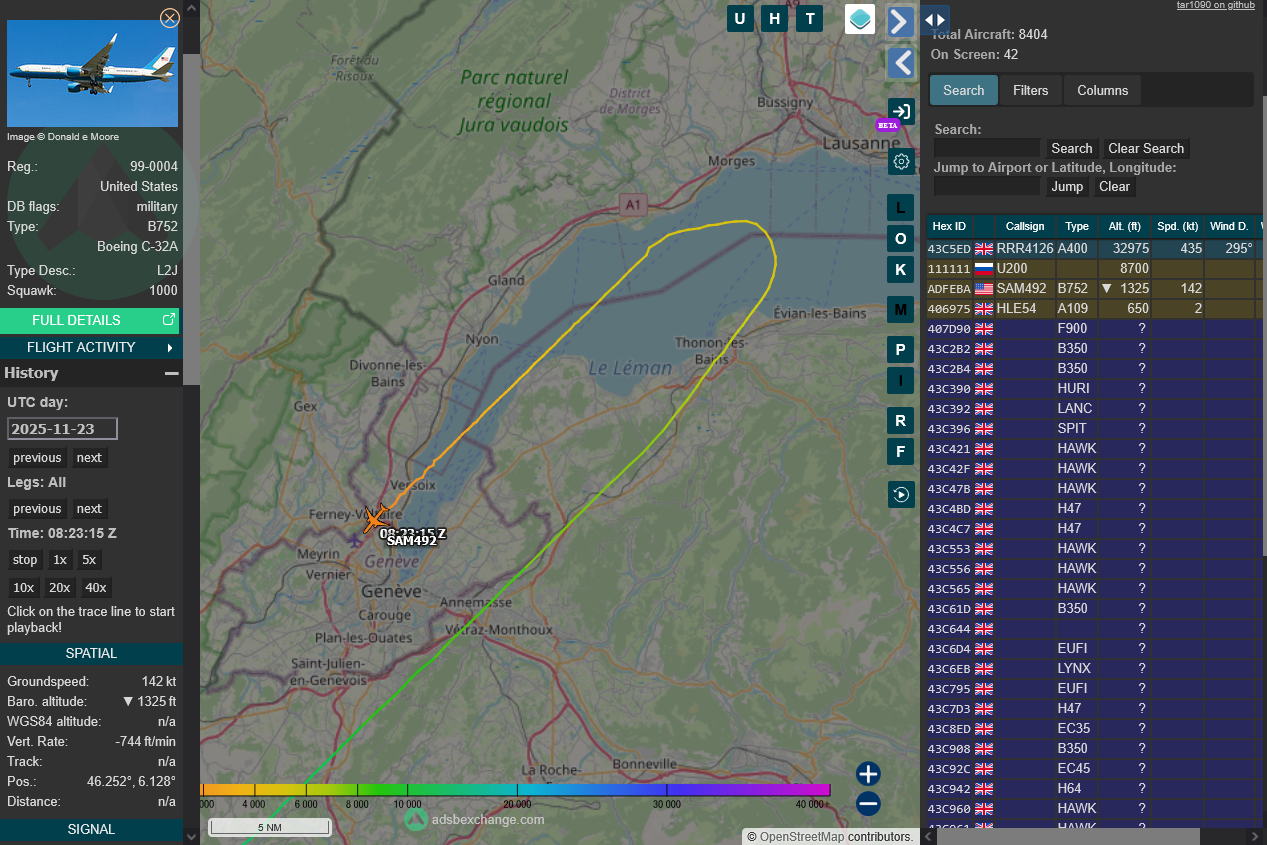Expand the Flight Activity section
1267x845 pixels.
[91, 347]
